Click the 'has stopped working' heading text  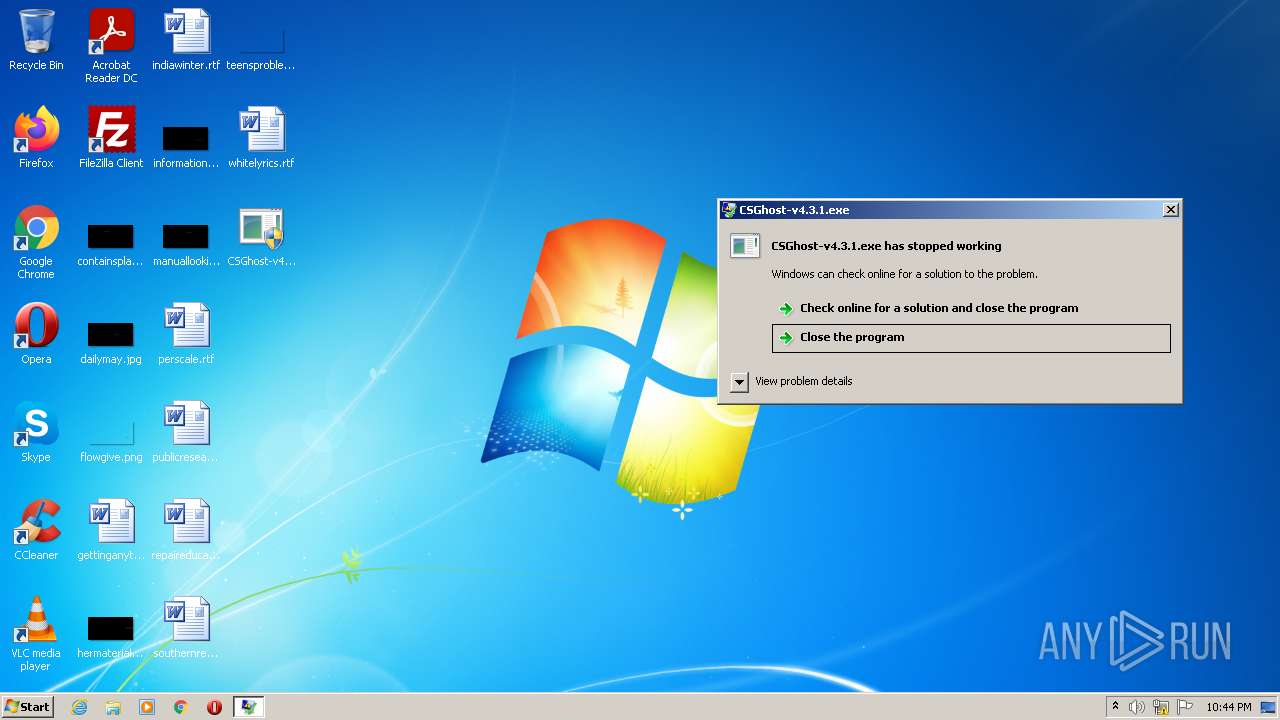coord(886,246)
